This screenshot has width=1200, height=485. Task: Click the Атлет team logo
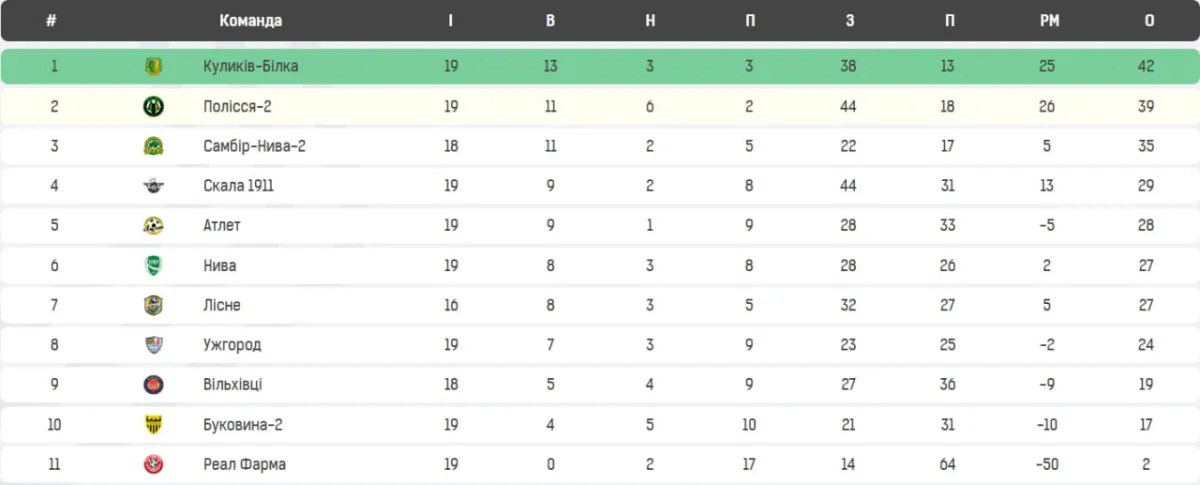point(153,226)
